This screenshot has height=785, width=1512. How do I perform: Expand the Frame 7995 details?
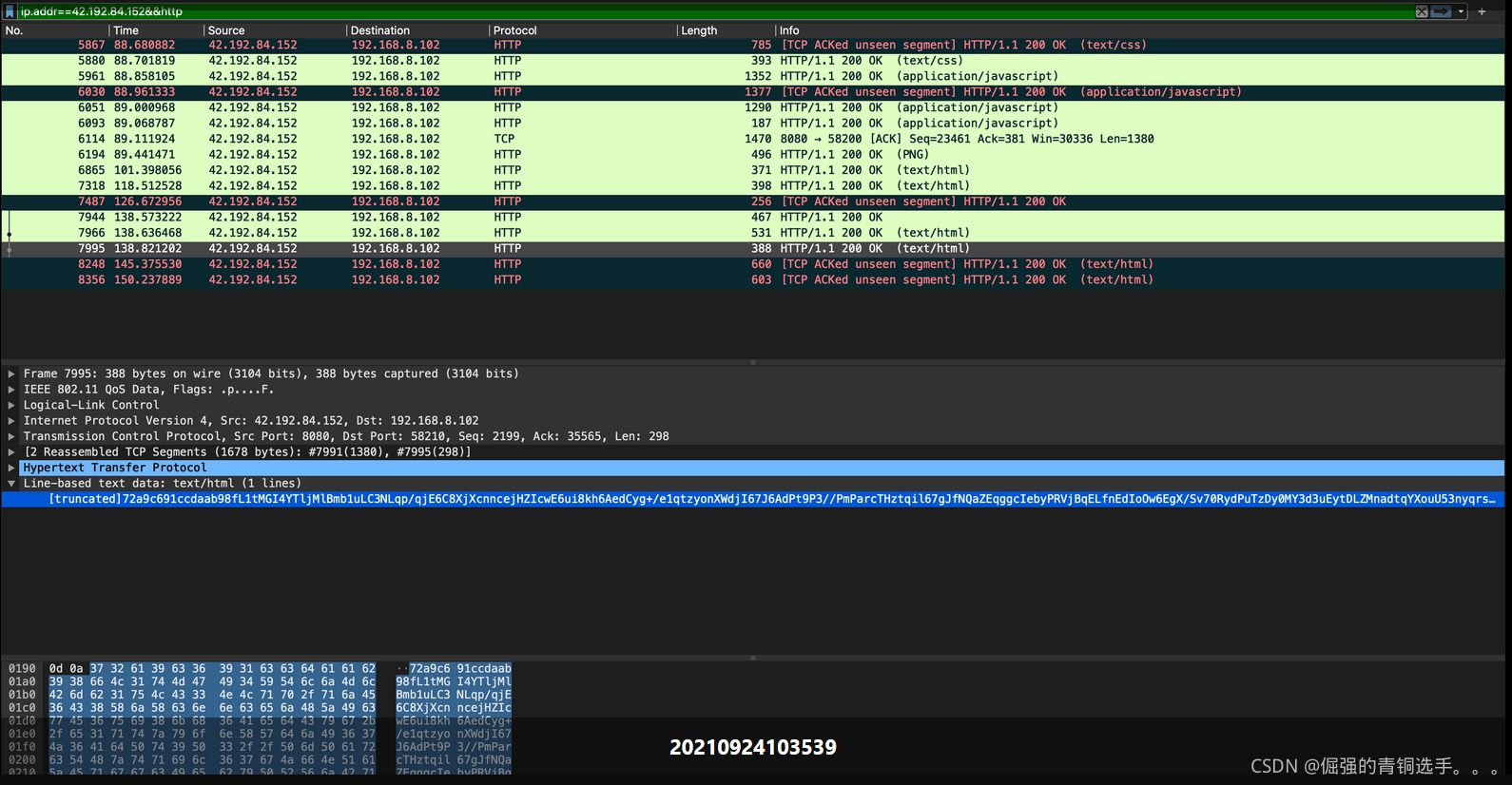(11, 373)
